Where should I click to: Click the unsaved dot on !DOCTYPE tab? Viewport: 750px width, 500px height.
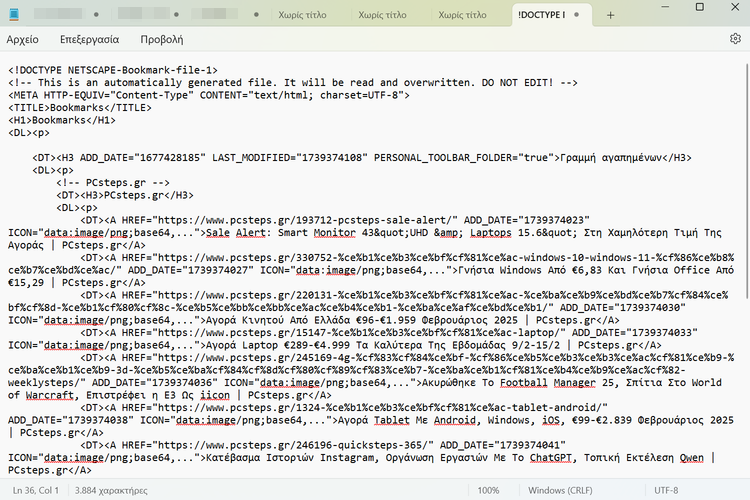pos(576,15)
